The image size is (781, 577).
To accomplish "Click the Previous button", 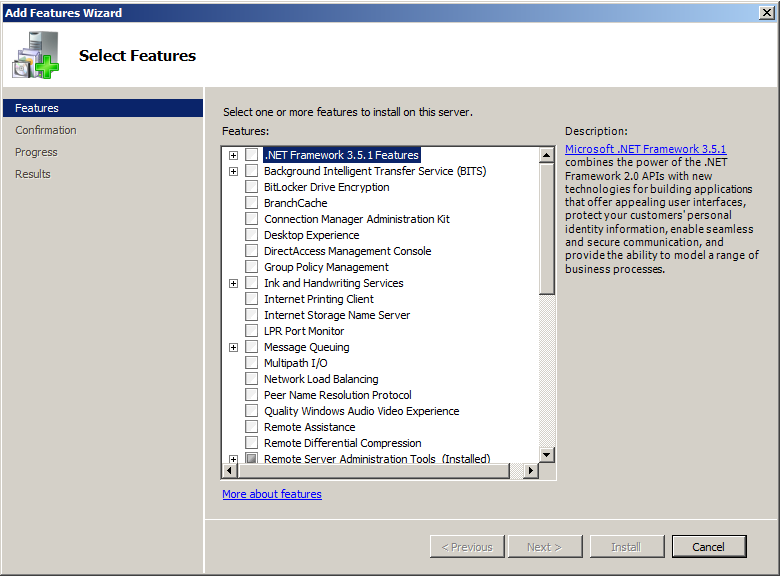I will (467, 547).
